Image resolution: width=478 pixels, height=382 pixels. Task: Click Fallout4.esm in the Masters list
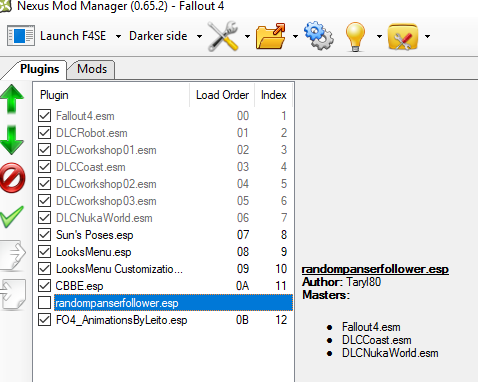371,327
